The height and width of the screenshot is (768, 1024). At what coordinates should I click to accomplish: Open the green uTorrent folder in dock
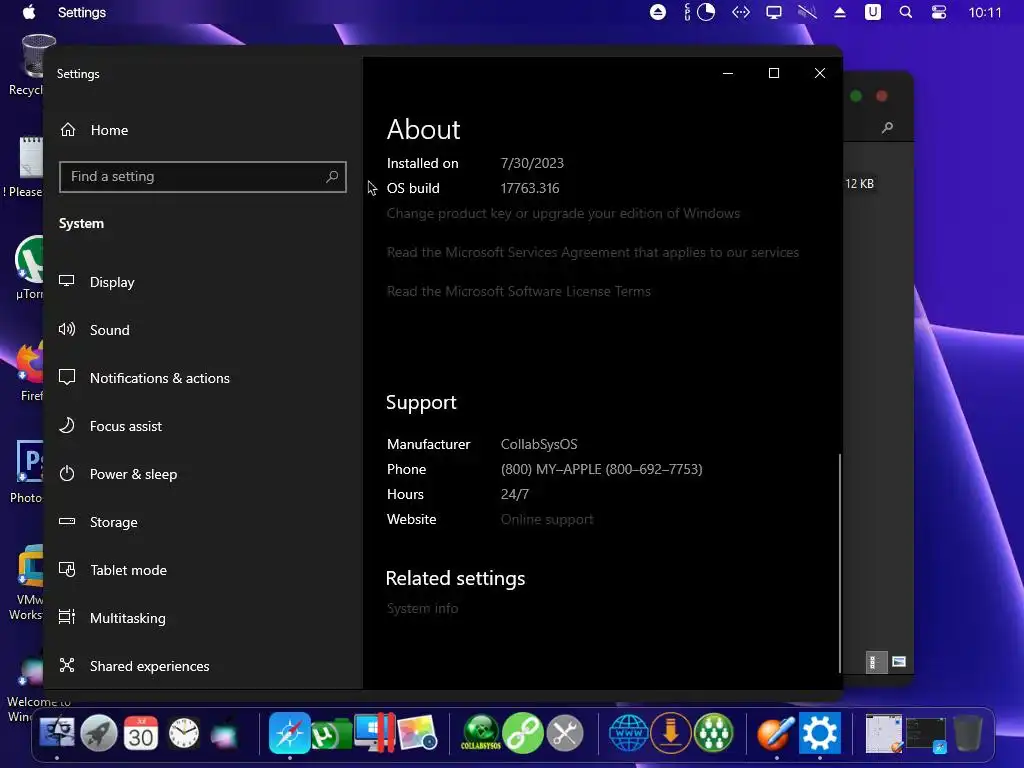point(331,734)
